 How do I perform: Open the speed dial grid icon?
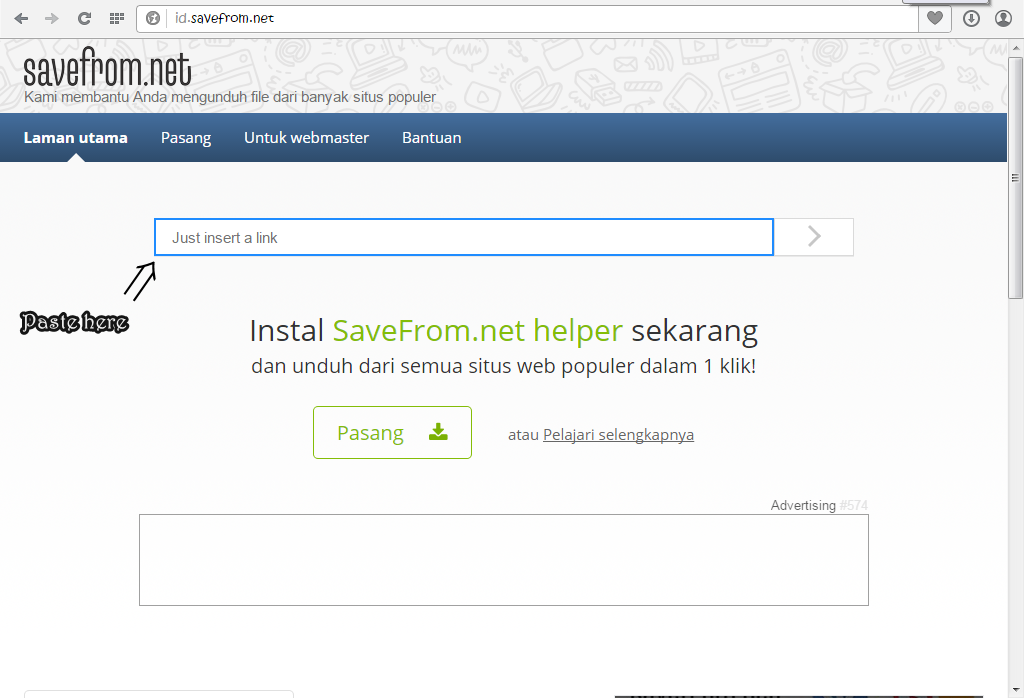click(x=117, y=18)
